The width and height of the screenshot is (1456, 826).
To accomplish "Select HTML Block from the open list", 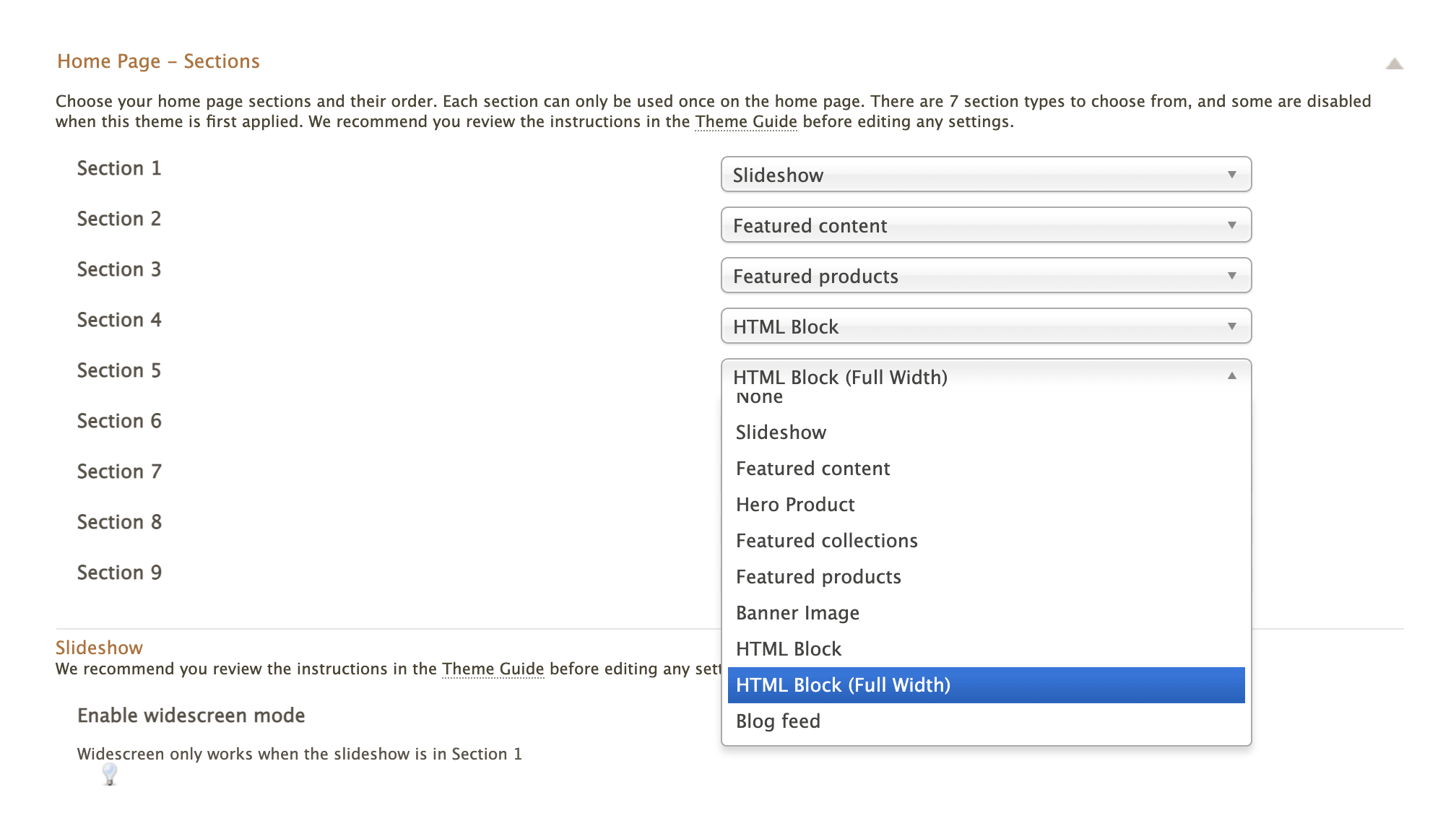I will (x=789, y=649).
